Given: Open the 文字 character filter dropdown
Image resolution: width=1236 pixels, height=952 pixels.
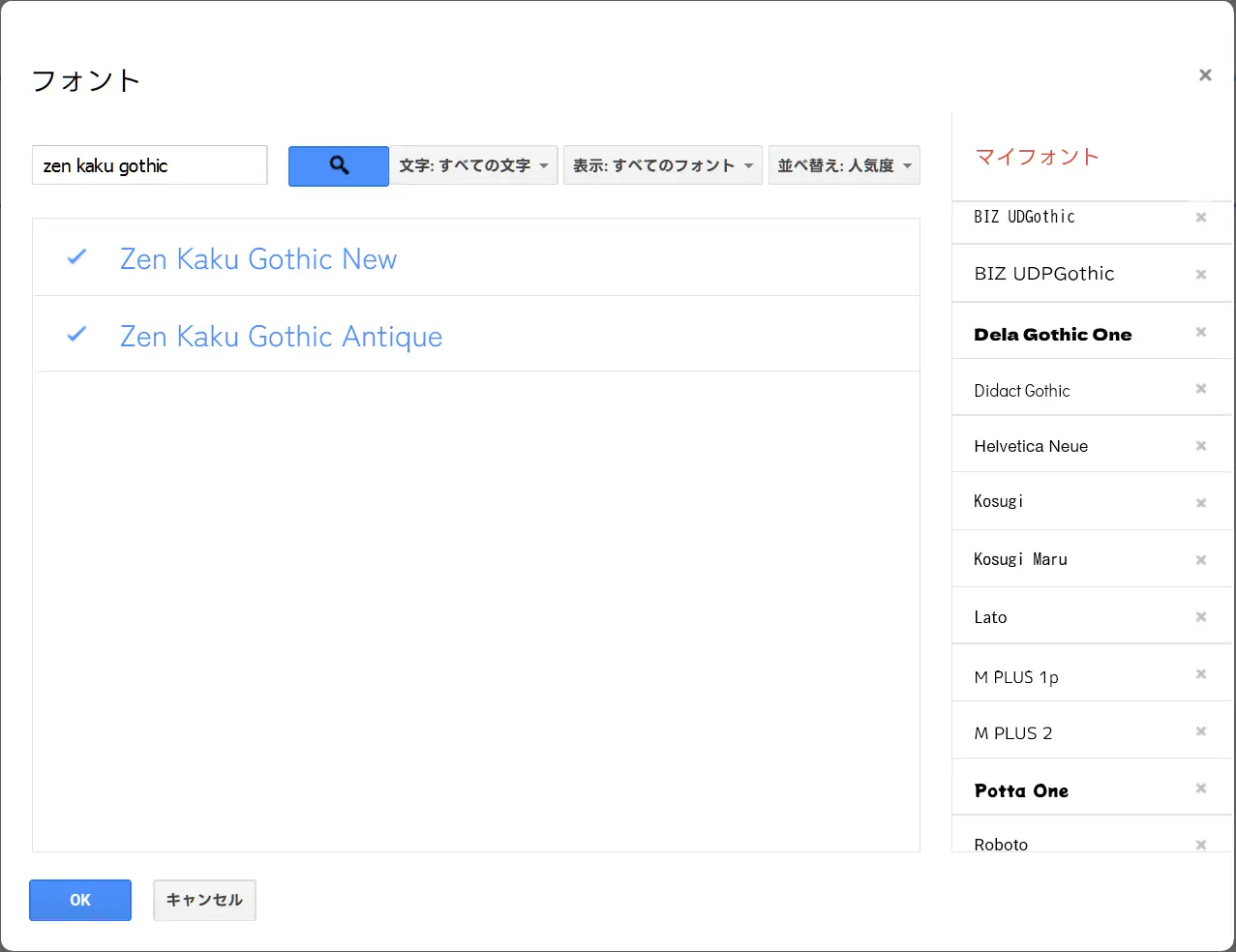Looking at the screenshot, I should 473,165.
